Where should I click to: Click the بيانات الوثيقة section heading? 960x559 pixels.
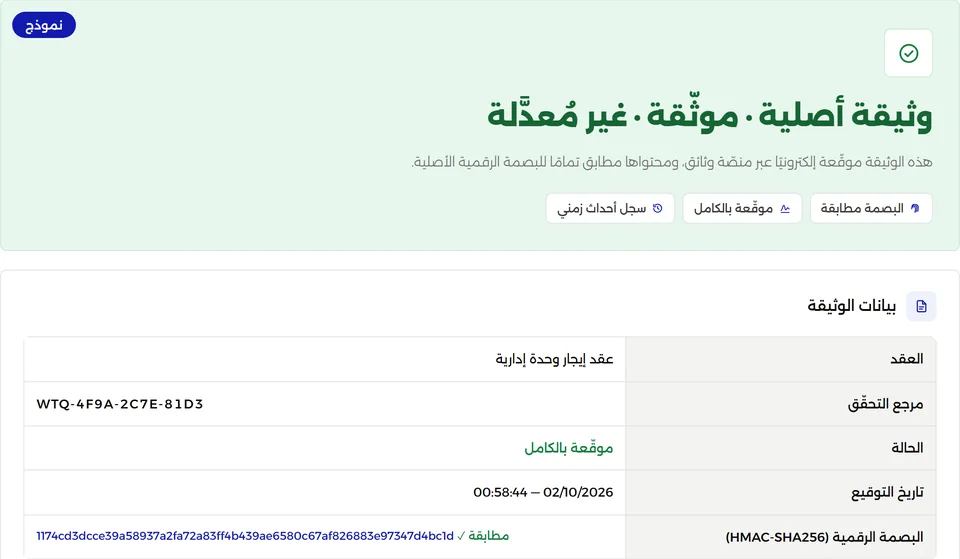click(x=851, y=306)
